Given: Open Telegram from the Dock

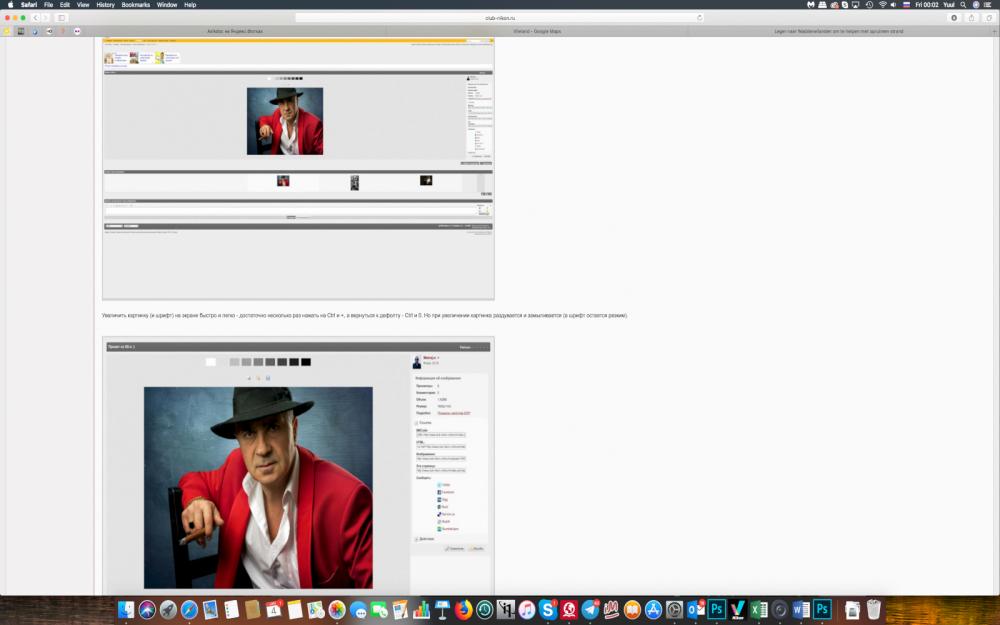Looking at the screenshot, I should 590,610.
